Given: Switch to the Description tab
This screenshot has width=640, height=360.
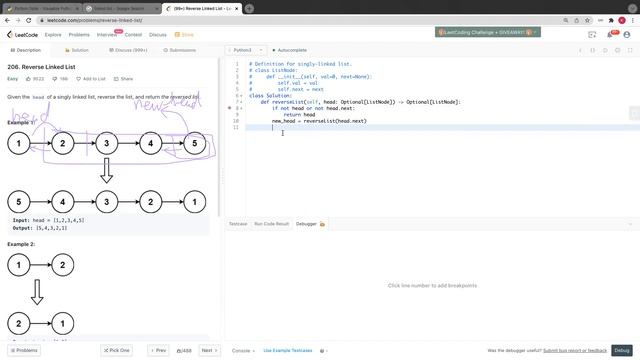Looking at the screenshot, I should pyautogui.click(x=26, y=50).
